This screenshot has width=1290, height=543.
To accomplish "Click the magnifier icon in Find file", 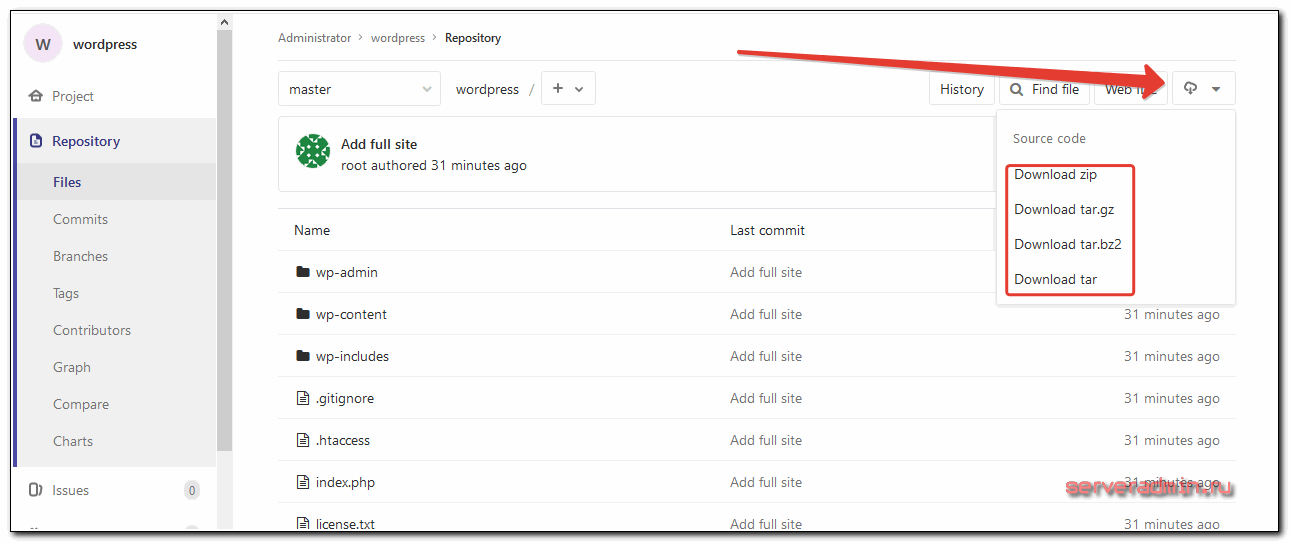I will (1017, 89).
